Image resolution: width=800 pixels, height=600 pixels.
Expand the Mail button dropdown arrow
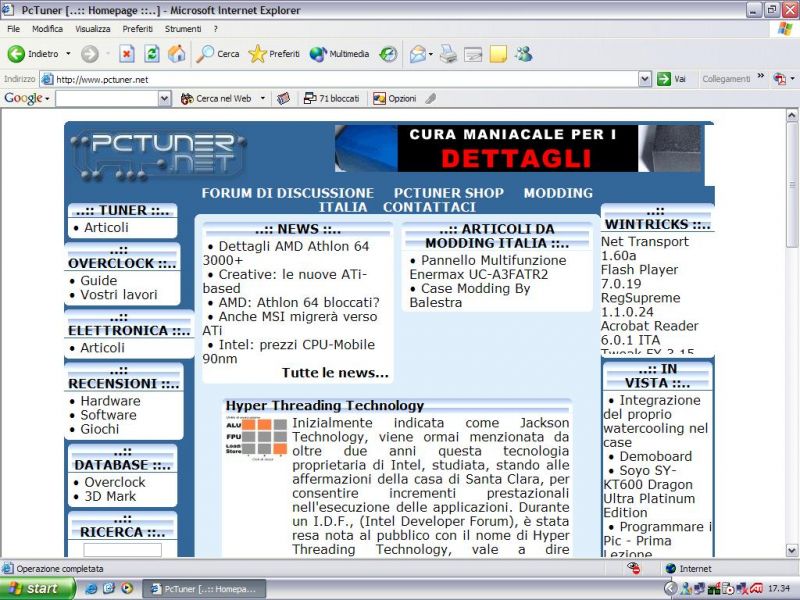[x=431, y=54]
